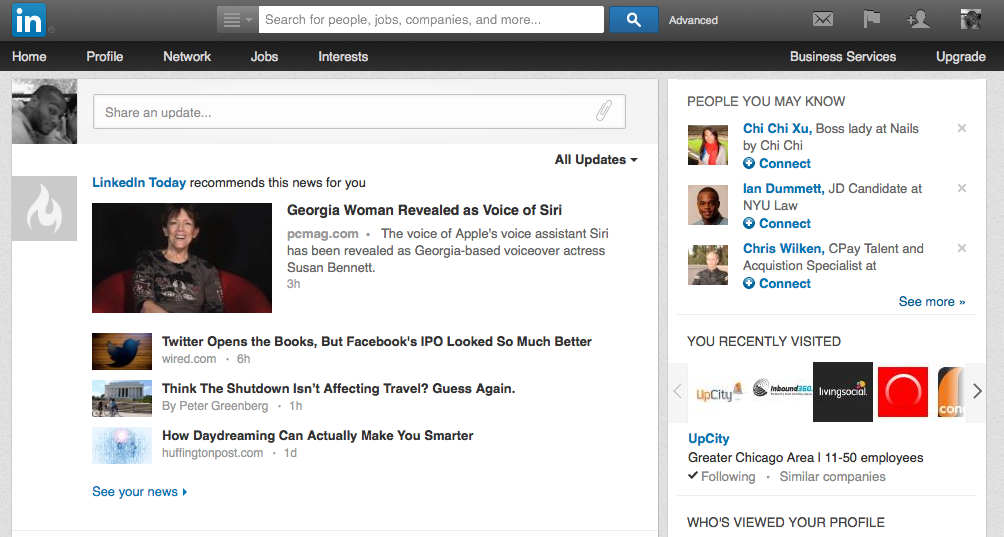Select the red circle company logo
This screenshot has width=1004, height=537.
tap(903, 392)
